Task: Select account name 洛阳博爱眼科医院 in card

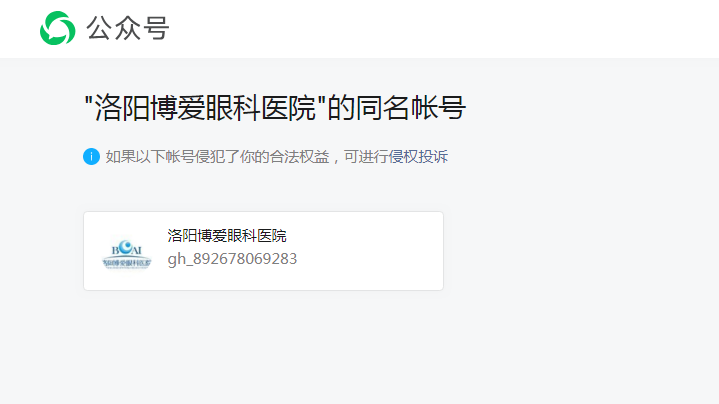Action: click(227, 236)
